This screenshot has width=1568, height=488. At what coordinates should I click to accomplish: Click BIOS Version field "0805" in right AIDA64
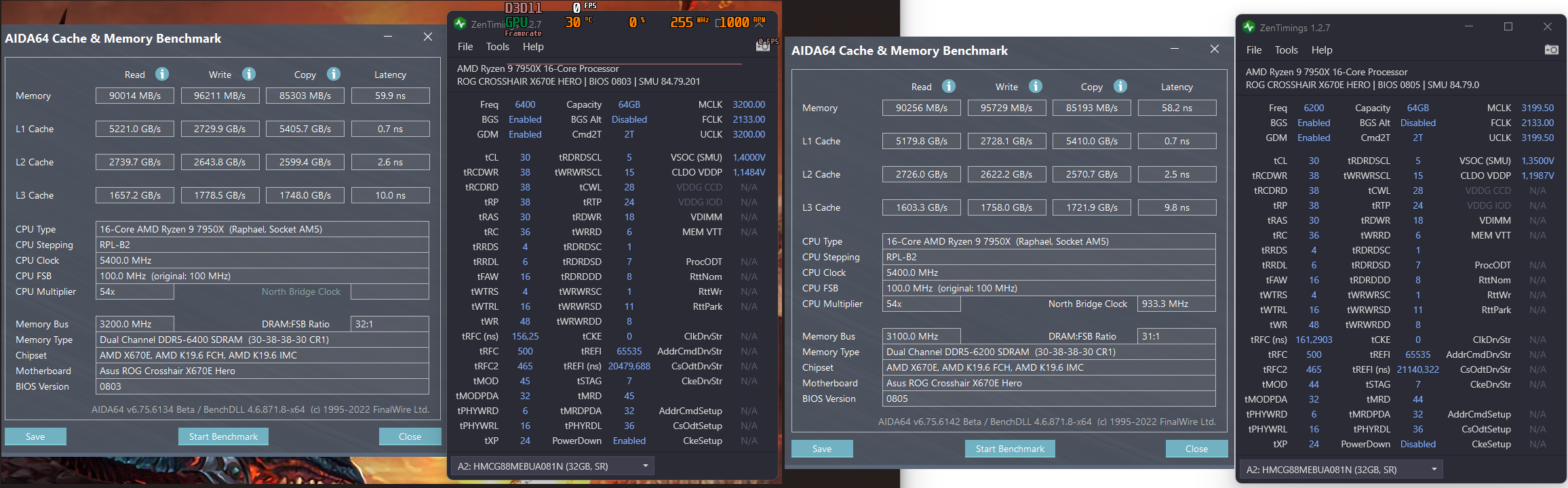click(x=1049, y=399)
